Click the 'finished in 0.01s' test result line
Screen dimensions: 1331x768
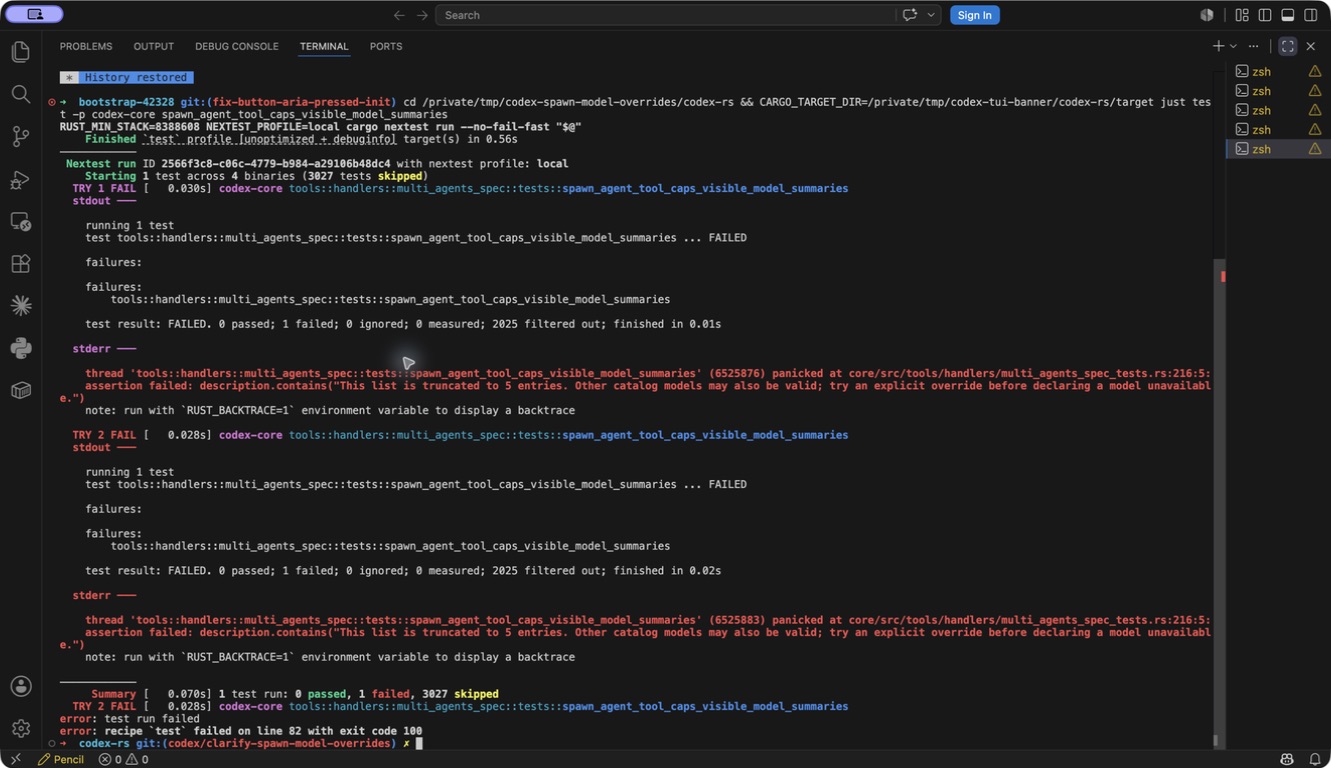pos(403,324)
